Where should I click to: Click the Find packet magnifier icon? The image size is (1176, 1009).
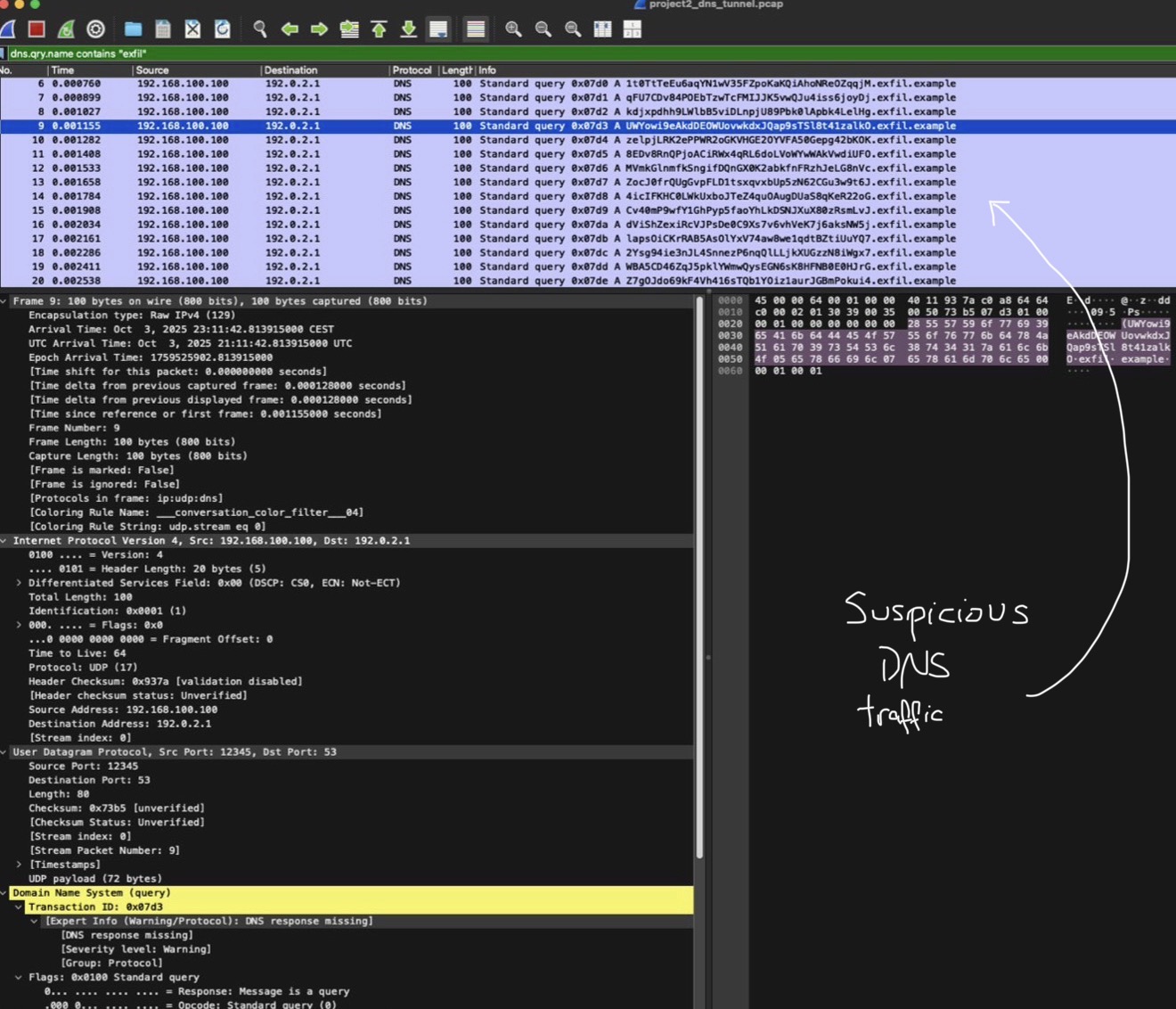click(259, 29)
